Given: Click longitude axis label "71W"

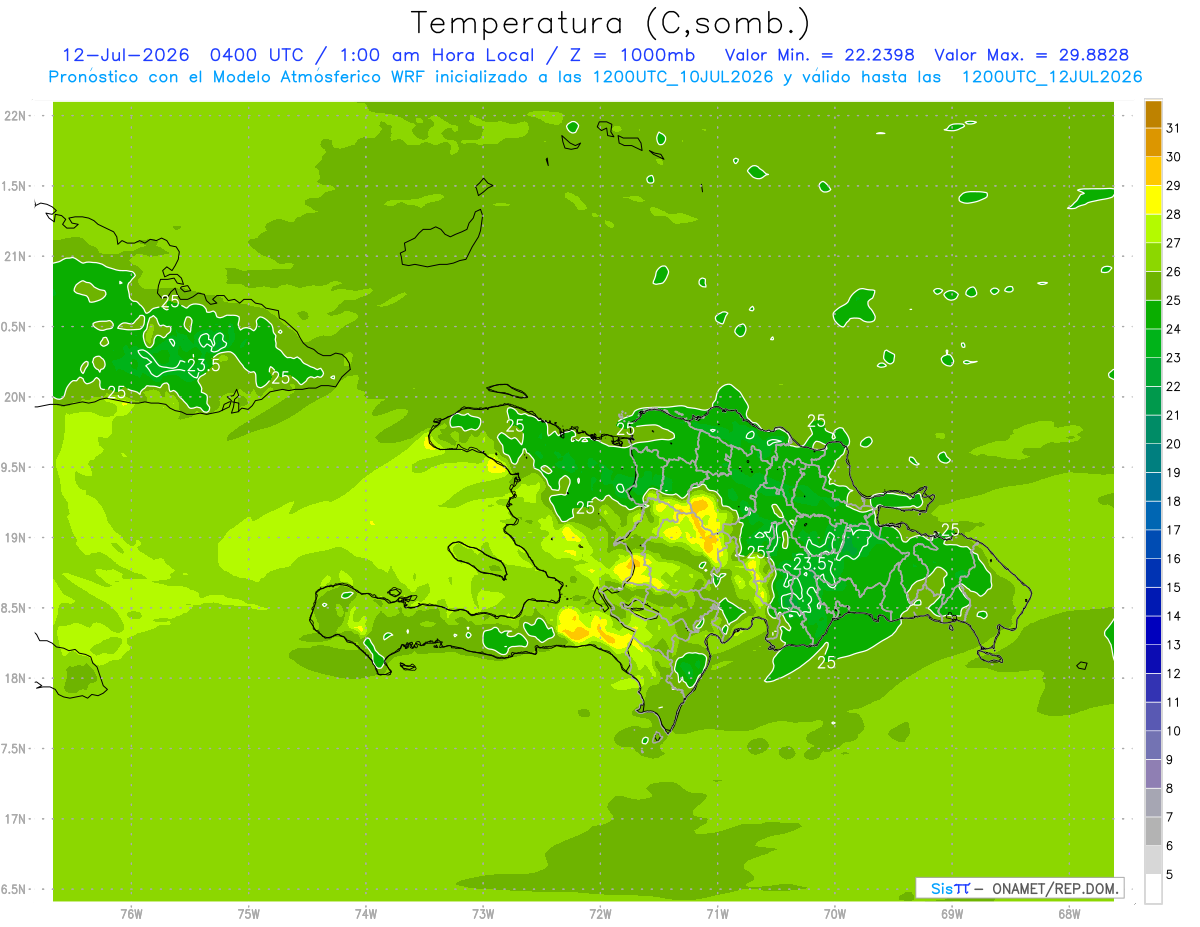Looking at the screenshot, I should pyautogui.click(x=717, y=914).
